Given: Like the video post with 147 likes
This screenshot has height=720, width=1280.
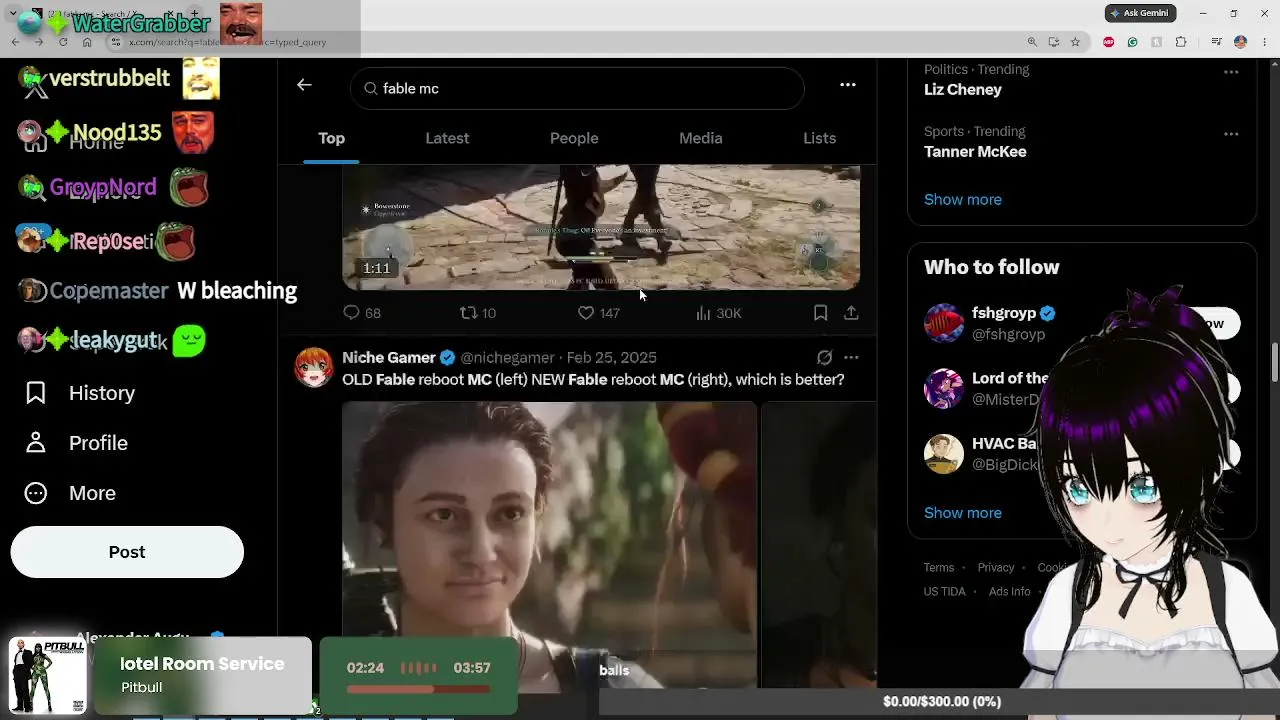Looking at the screenshot, I should (586, 313).
